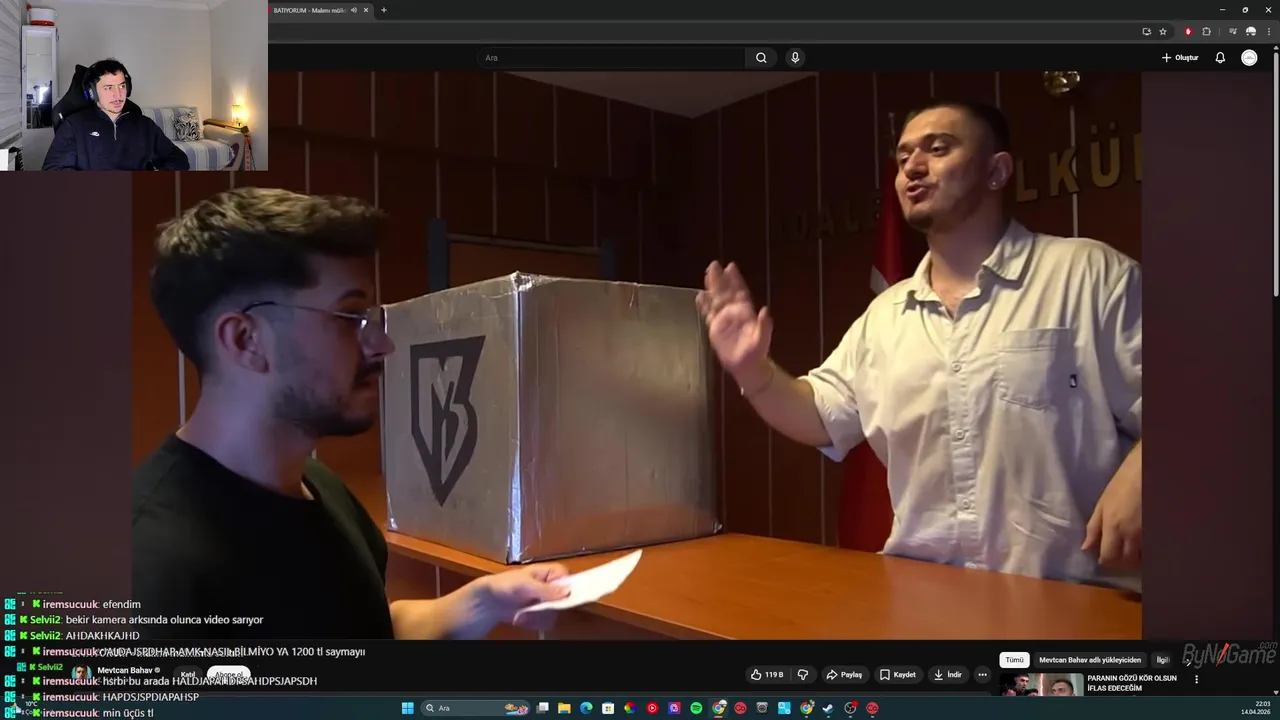Viewport: 1280px width, 720px height.
Task: Select the Tümü filter chip
Action: click(x=1014, y=660)
